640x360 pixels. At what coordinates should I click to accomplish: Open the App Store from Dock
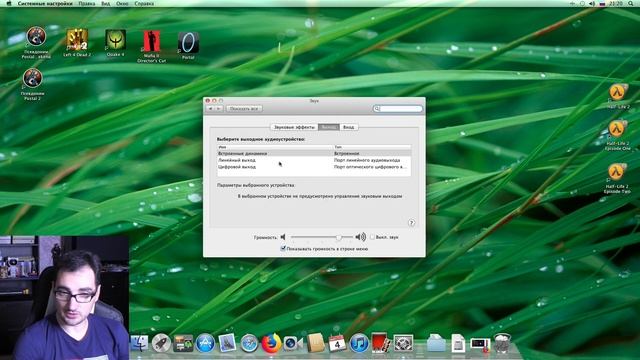[205, 343]
